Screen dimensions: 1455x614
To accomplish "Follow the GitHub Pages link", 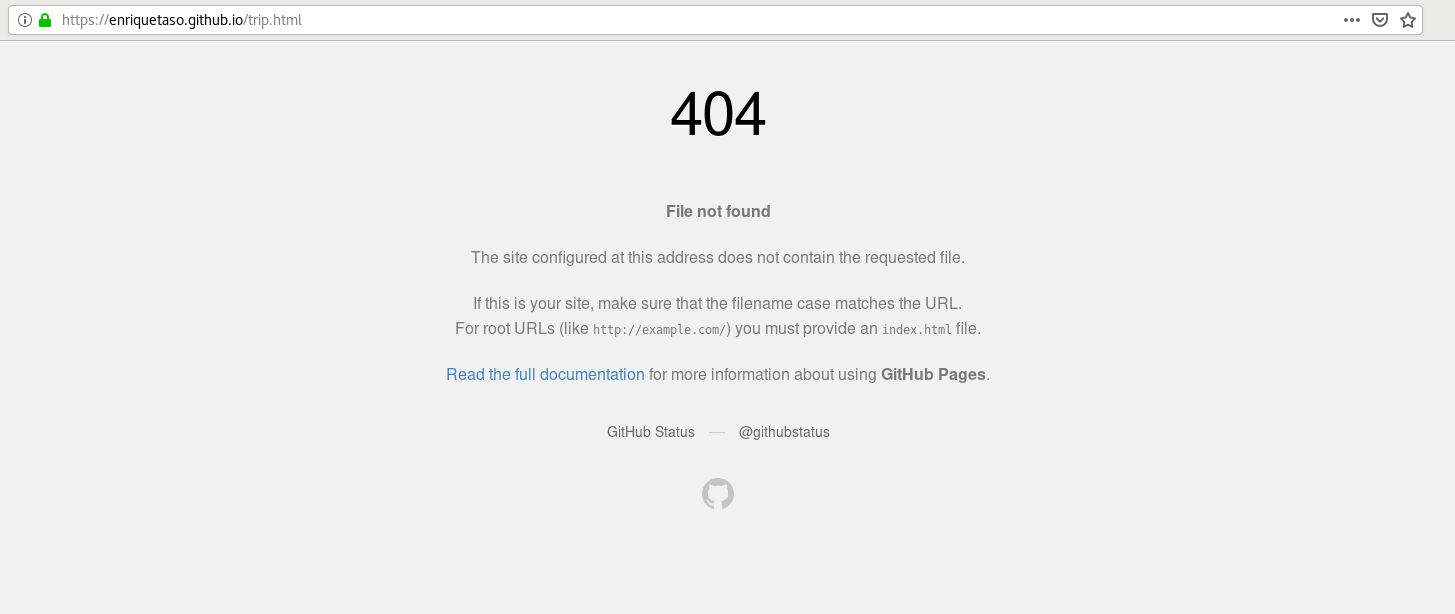I will (933, 374).
